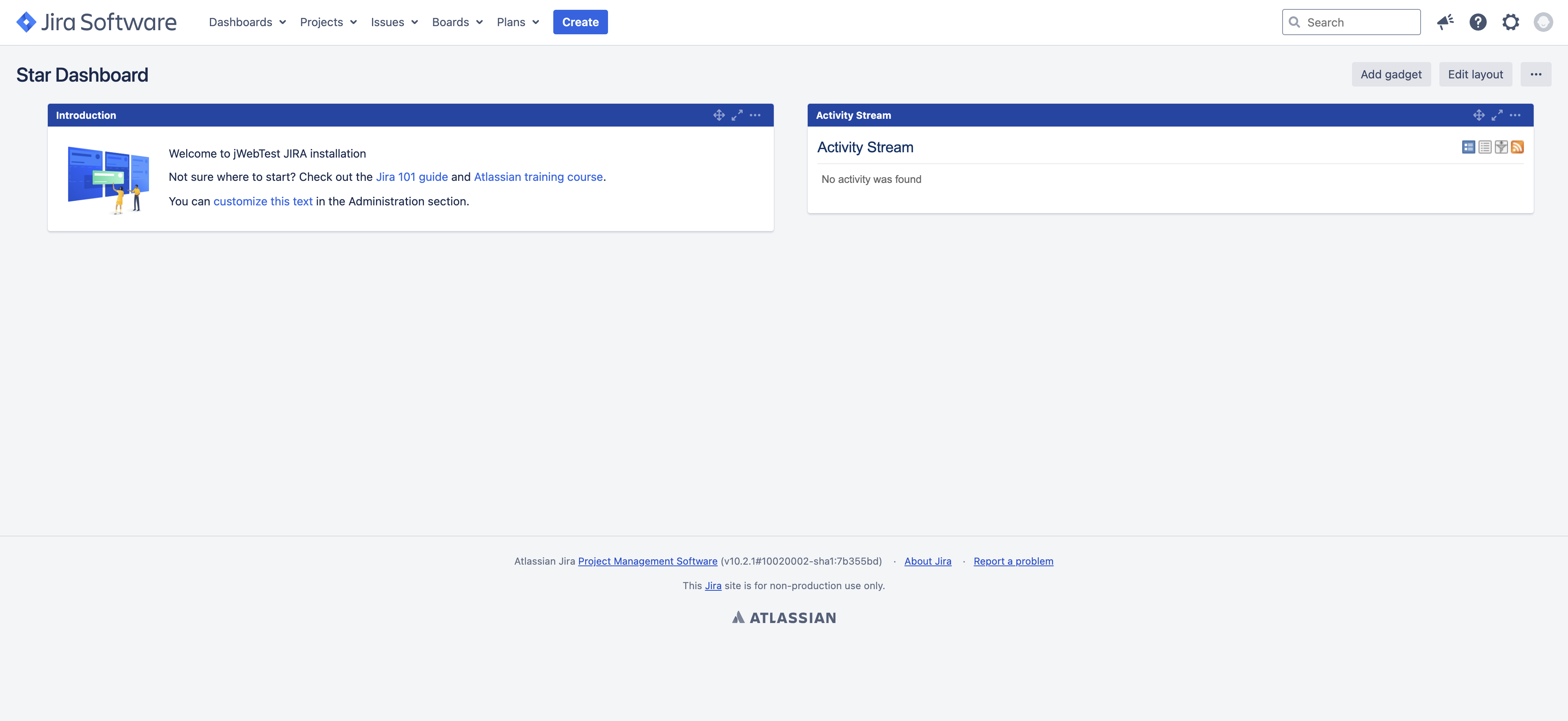The height and width of the screenshot is (721, 1568).
Task: Click the Add gadget button
Action: tap(1391, 74)
